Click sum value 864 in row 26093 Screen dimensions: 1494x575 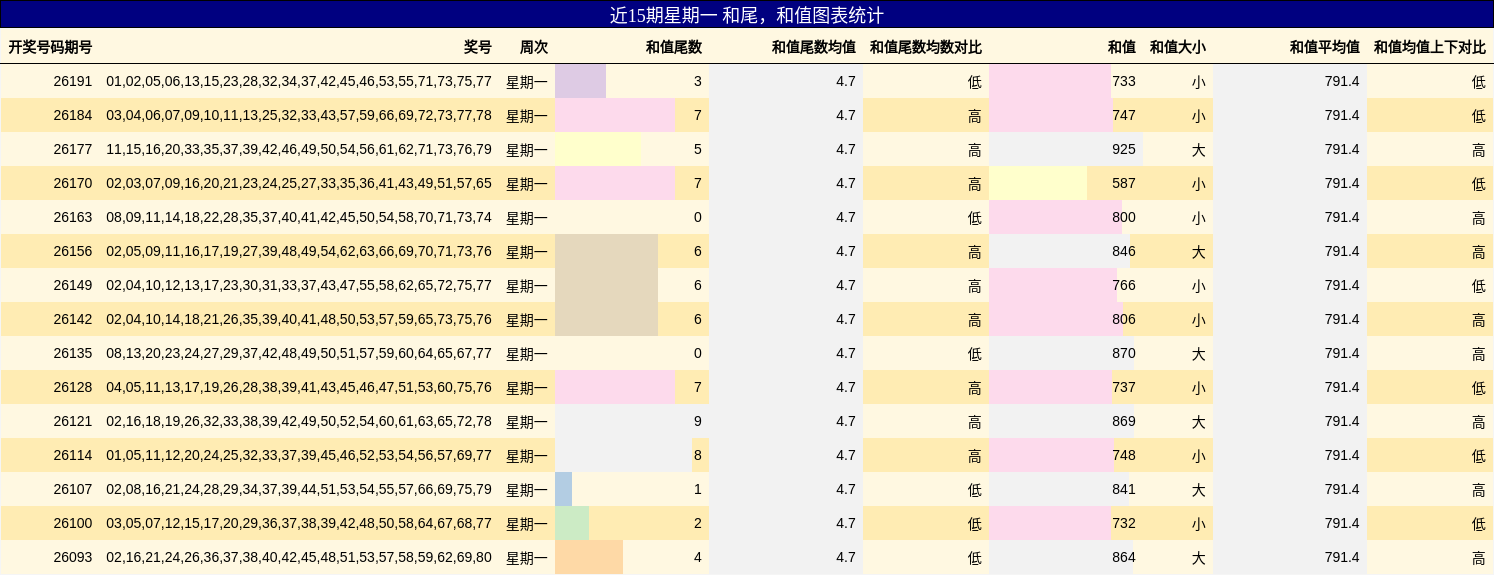(1124, 557)
